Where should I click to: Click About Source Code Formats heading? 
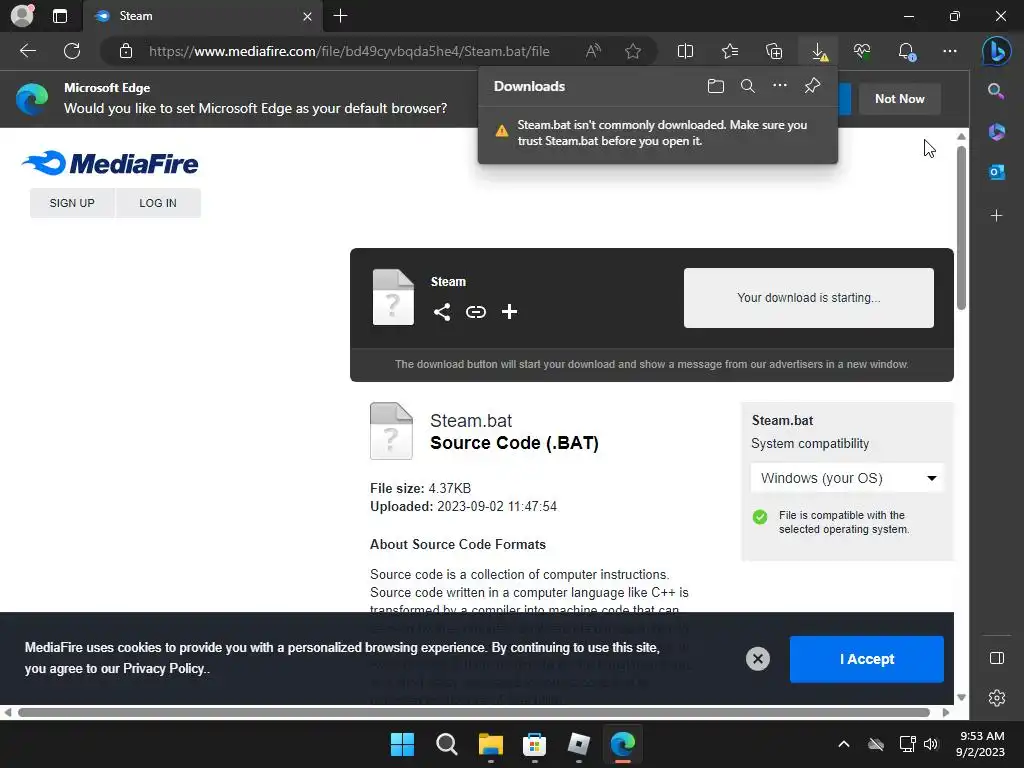pos(458,544)
